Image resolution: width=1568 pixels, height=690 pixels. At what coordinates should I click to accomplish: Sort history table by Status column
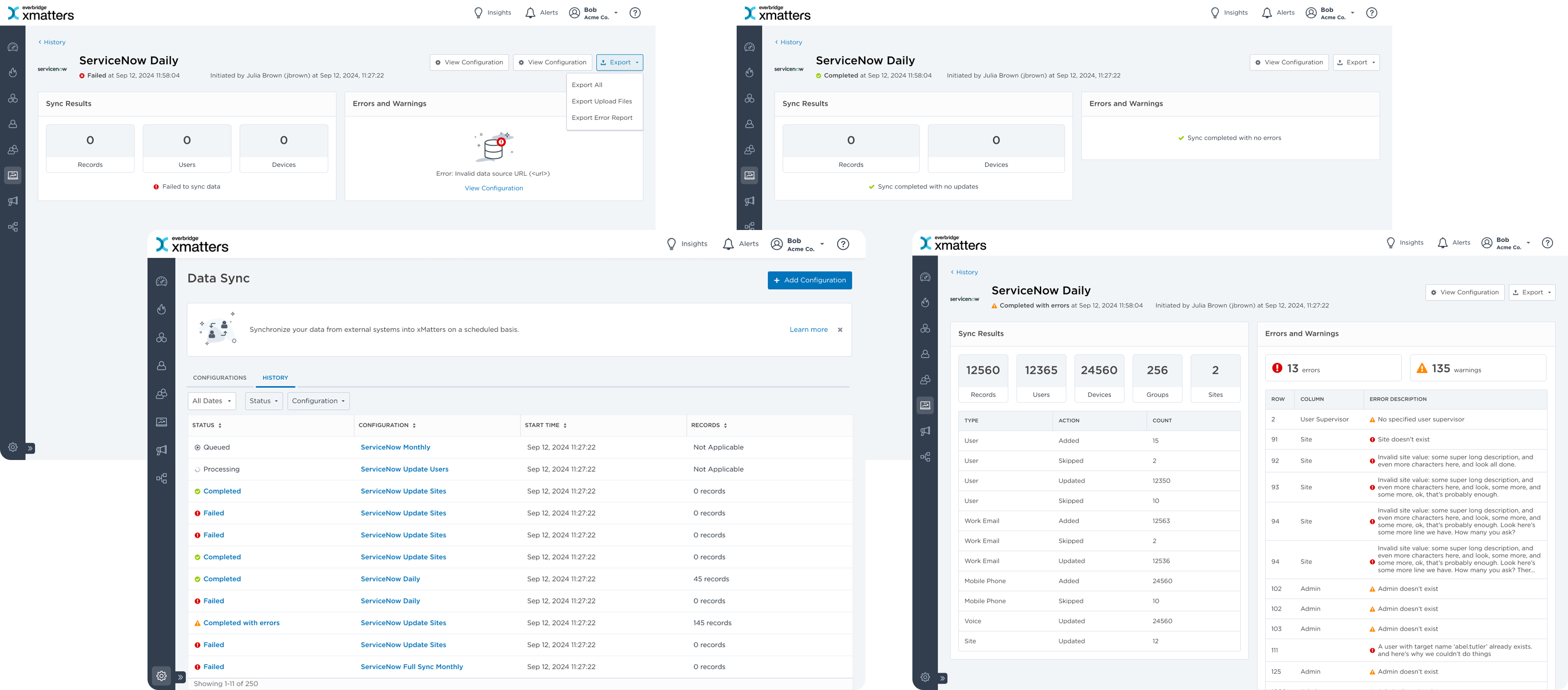220,426
